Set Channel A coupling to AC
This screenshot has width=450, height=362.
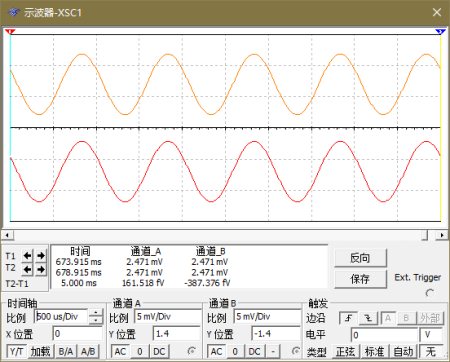[x=120, y=351]
